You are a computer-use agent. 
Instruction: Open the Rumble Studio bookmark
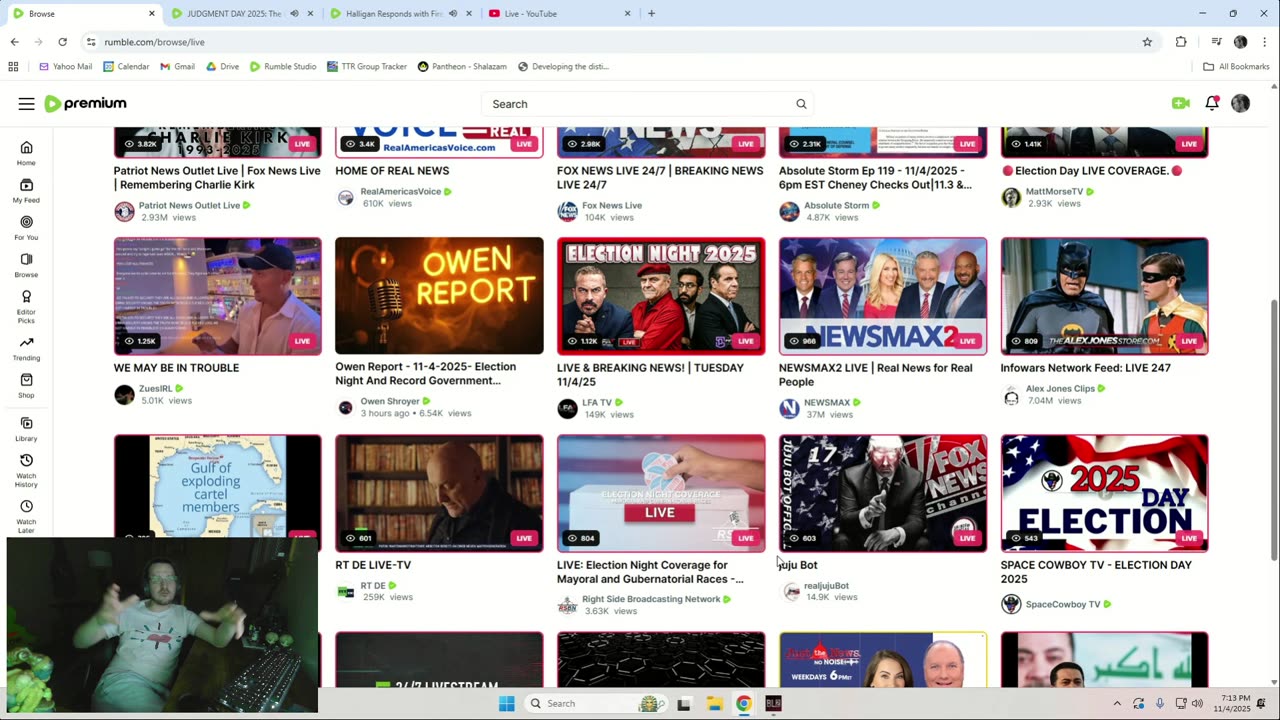[x=283, y=67]
